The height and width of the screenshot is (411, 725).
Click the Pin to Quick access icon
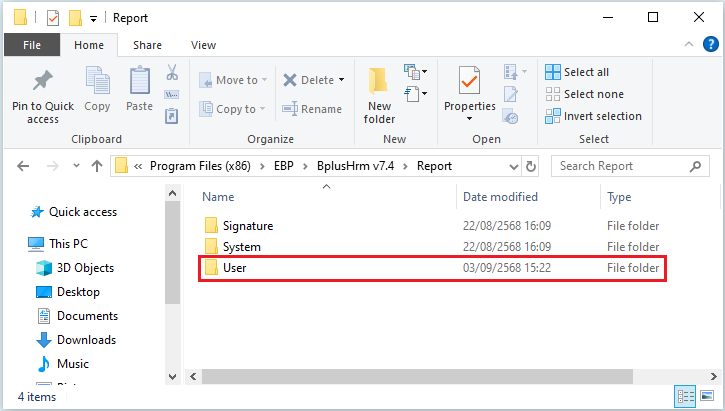tap(43, 81)
